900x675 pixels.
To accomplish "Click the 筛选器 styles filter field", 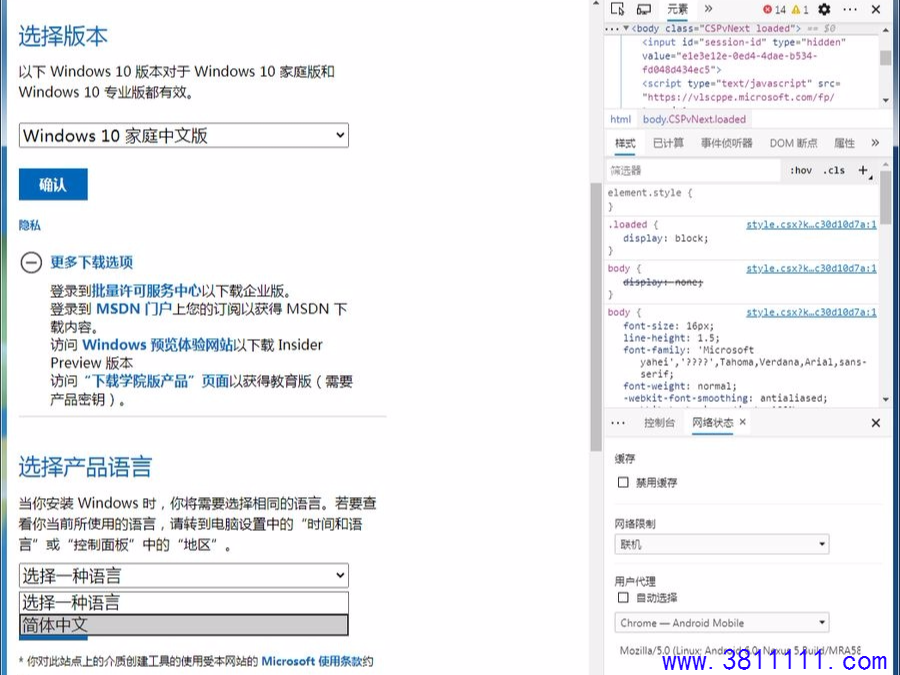I will click(694, 170).
